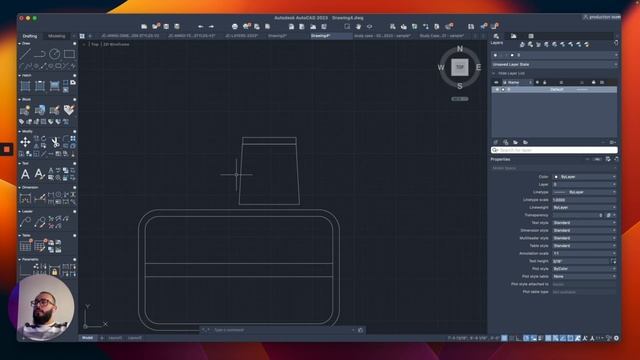Select the Rectangle draw tool
The image size is (640, 360).
(x=69, y=54)
